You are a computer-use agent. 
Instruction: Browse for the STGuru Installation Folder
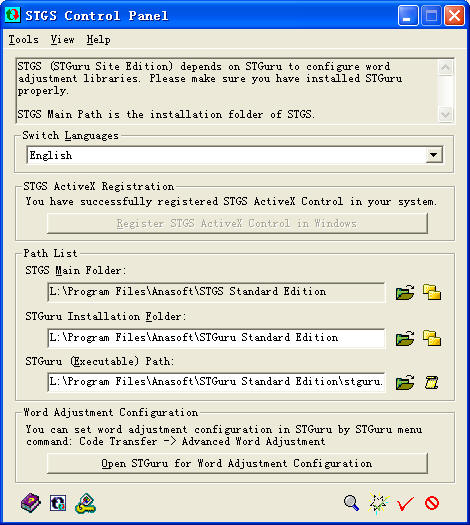pos(405,338)
